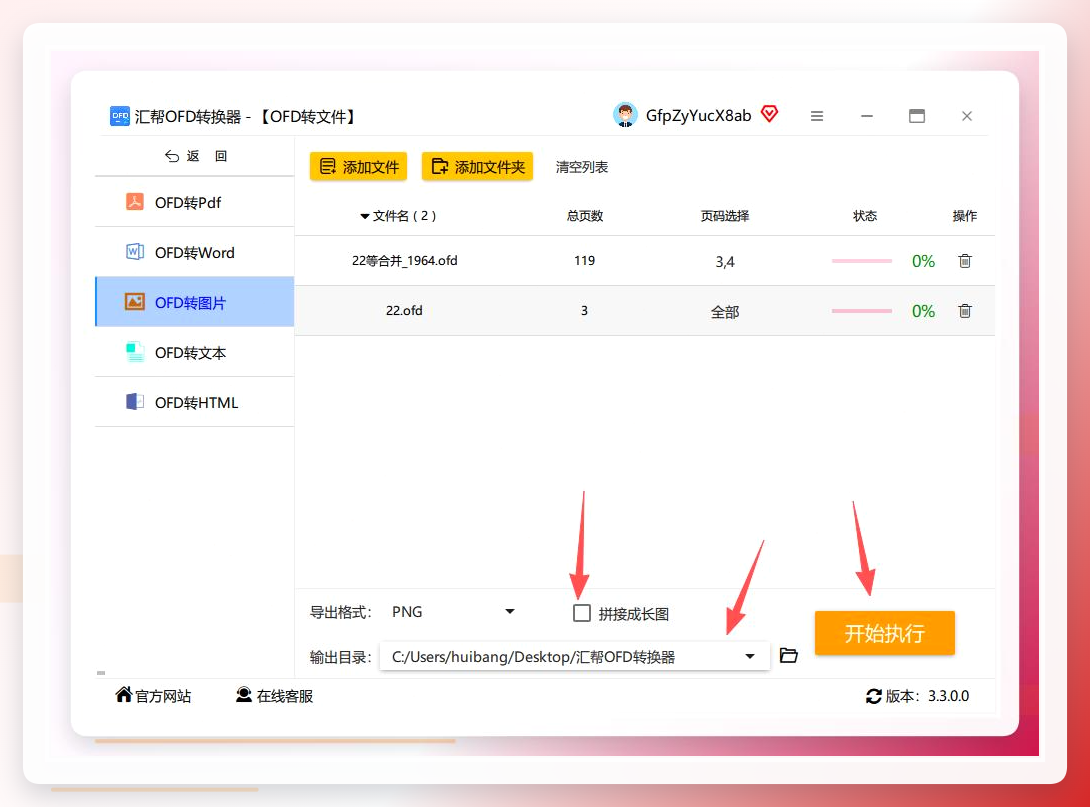Click the 返回 back button label
The width and height of the screenshot is (1090, 807).
(206, 156)
